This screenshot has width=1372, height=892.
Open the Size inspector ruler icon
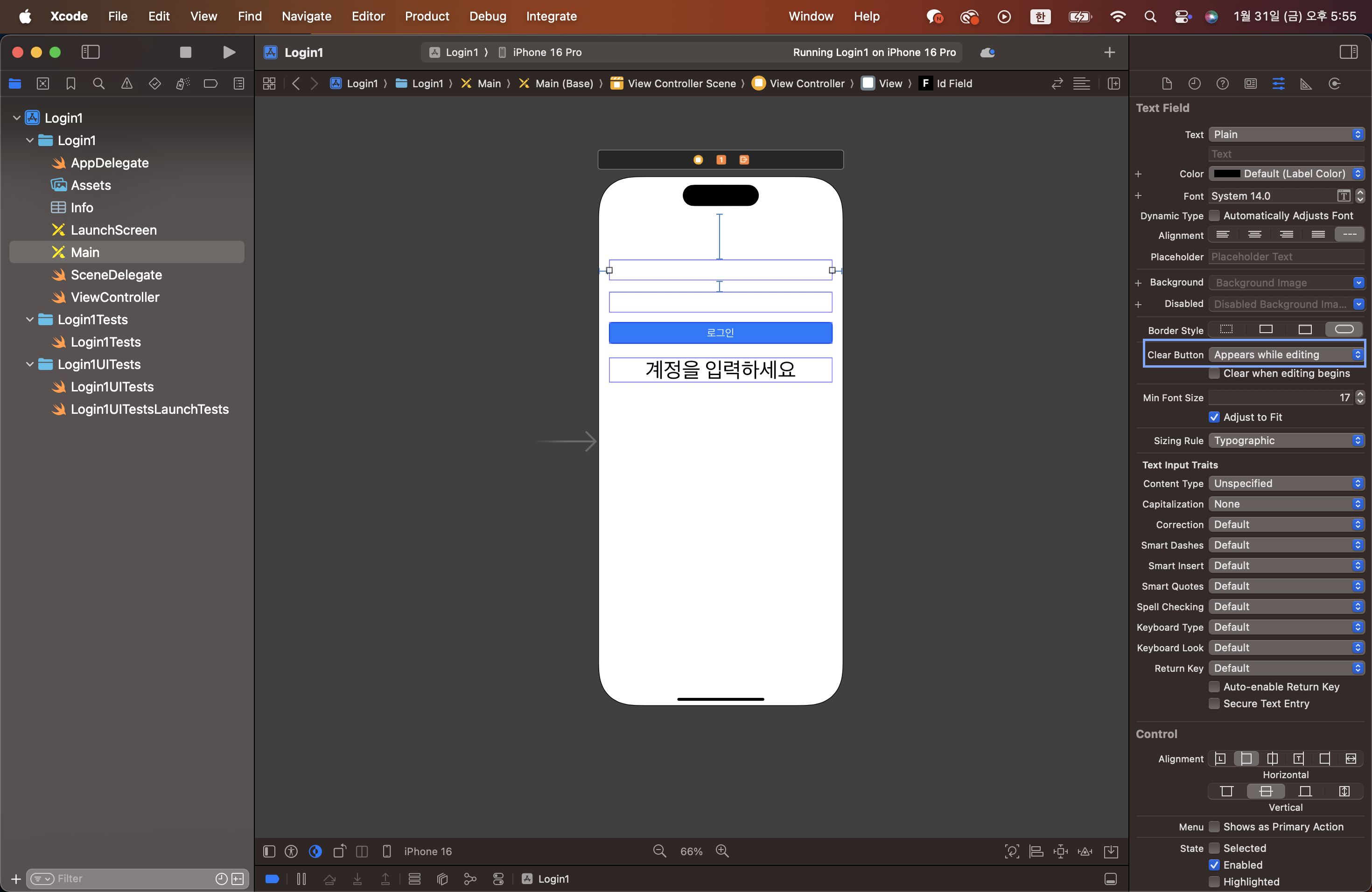tap(1306, 84)
